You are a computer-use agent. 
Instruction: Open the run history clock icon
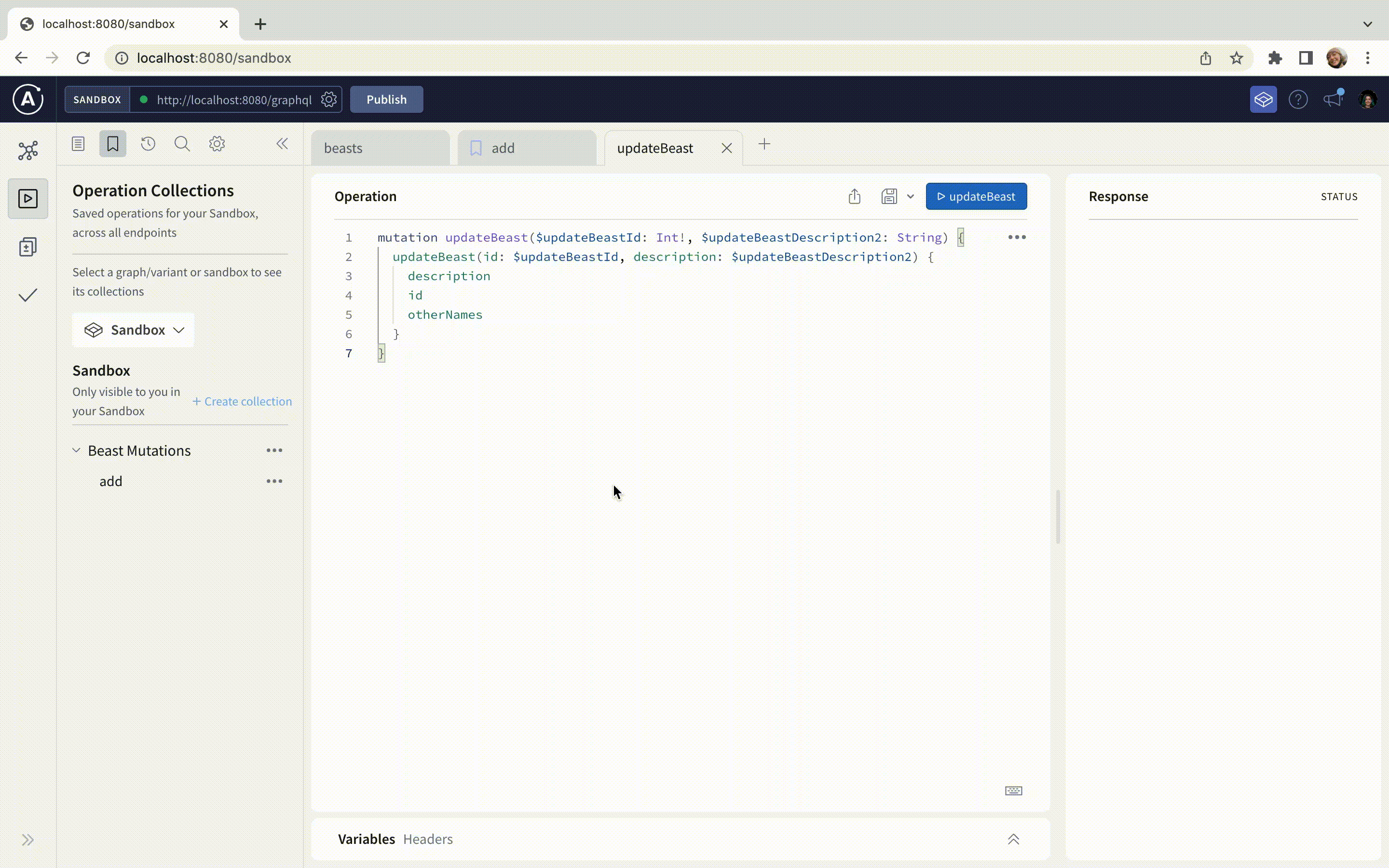(x=148, y=144)
